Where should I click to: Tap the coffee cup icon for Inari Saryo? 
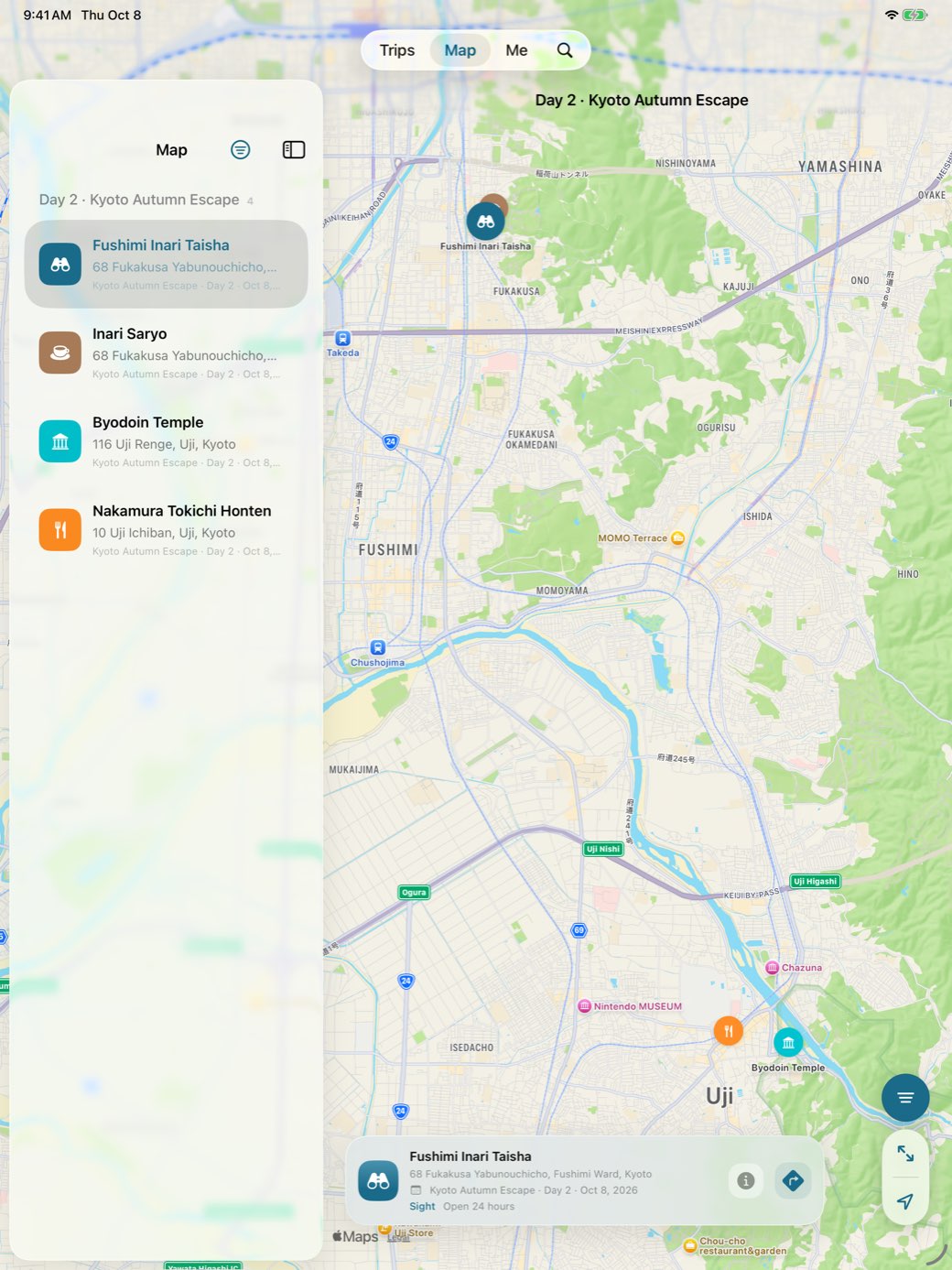(x=60, y=353)
